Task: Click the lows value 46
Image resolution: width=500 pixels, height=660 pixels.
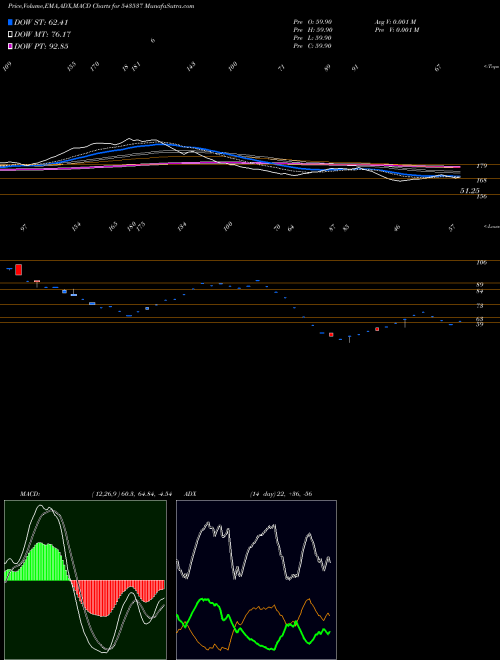Action: (397, 228)
